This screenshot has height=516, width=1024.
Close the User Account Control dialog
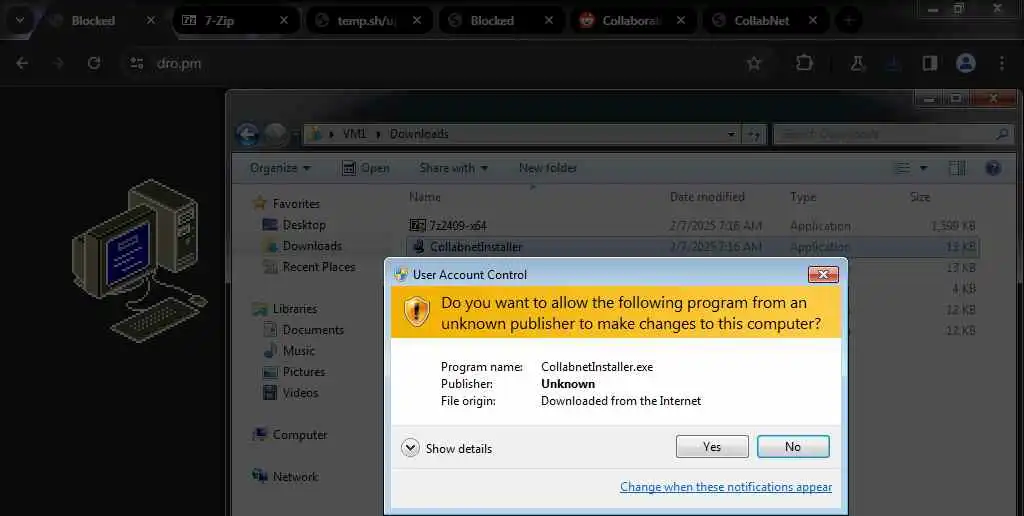(823, 274)
